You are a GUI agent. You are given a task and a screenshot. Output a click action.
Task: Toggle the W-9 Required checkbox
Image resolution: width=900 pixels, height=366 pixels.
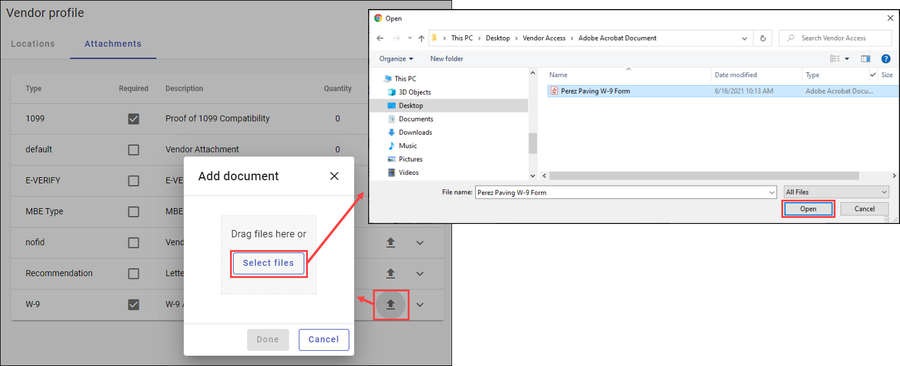tap(133, 305)
